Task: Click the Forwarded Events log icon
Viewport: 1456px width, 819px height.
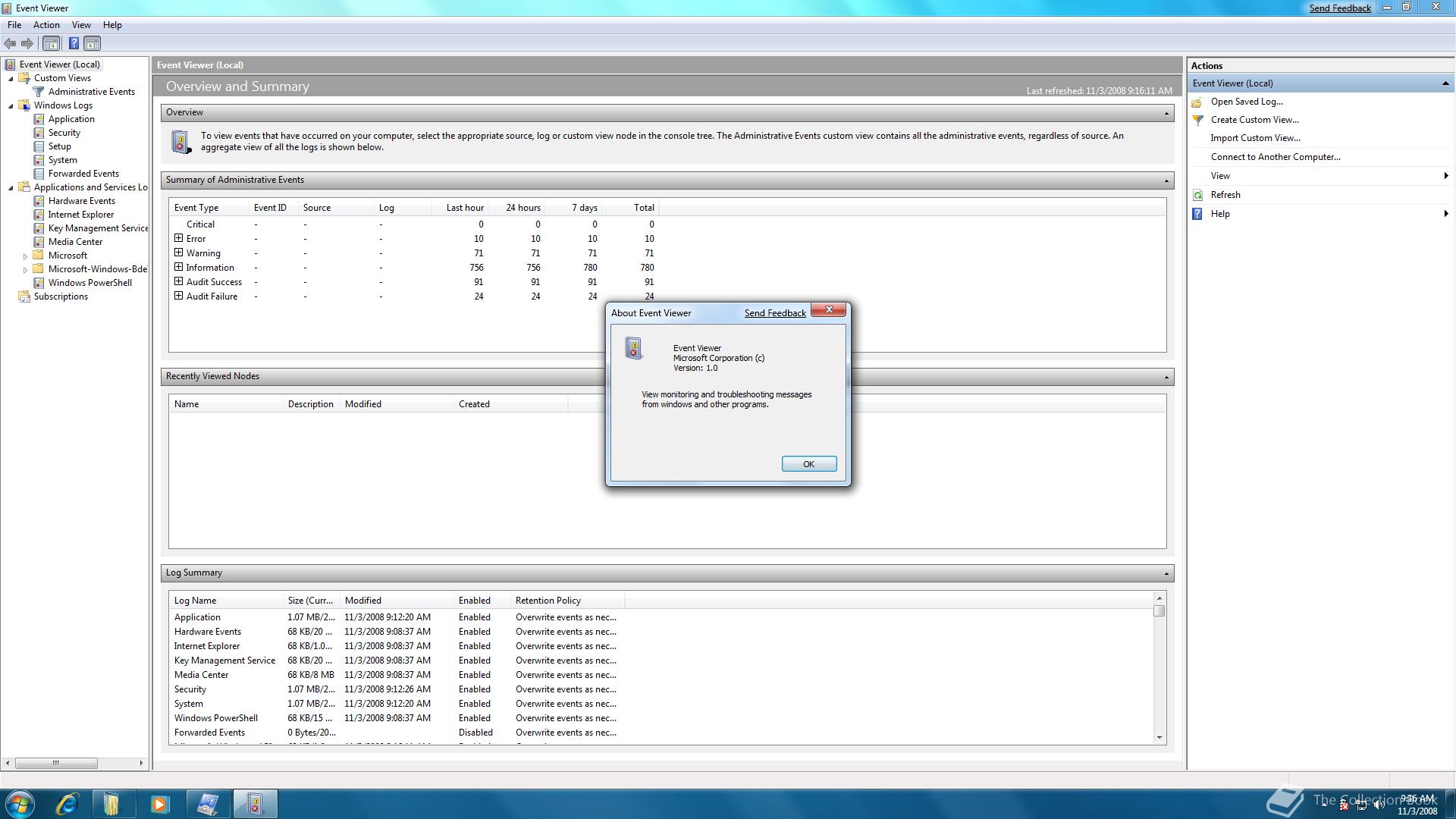Action: pyautogui.click(x=39, y=174)
